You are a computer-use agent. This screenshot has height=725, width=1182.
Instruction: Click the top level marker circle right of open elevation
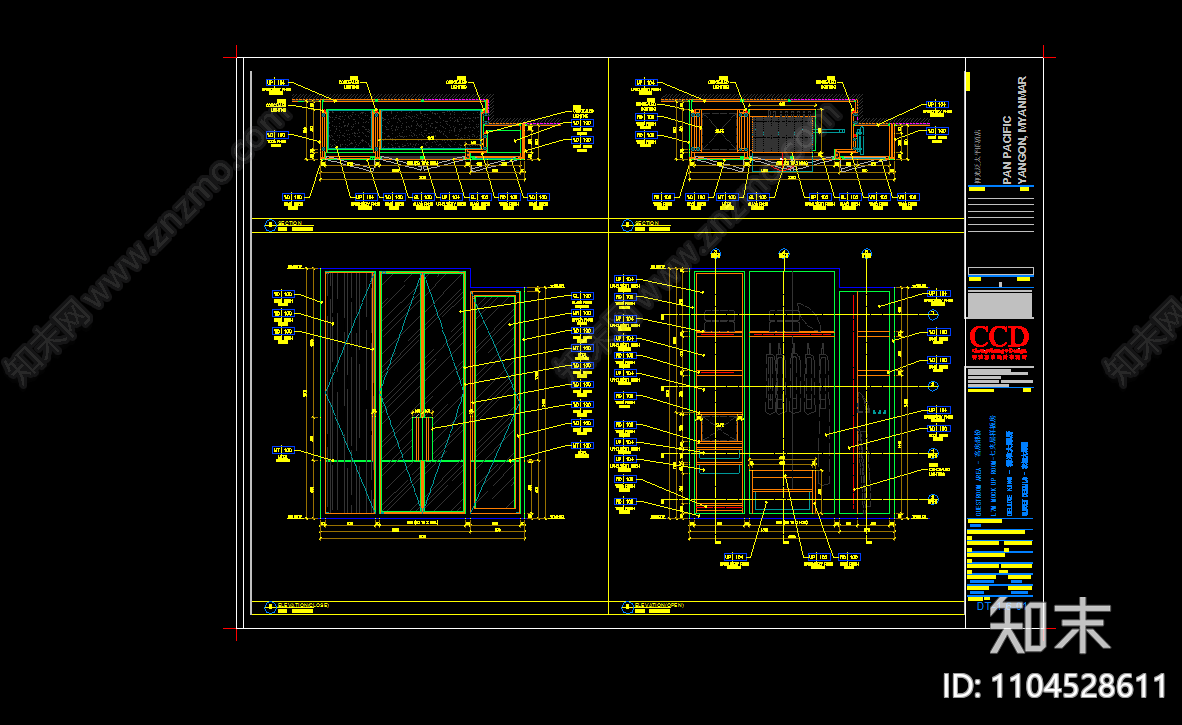pyautogui.click(x=932, y=315)
